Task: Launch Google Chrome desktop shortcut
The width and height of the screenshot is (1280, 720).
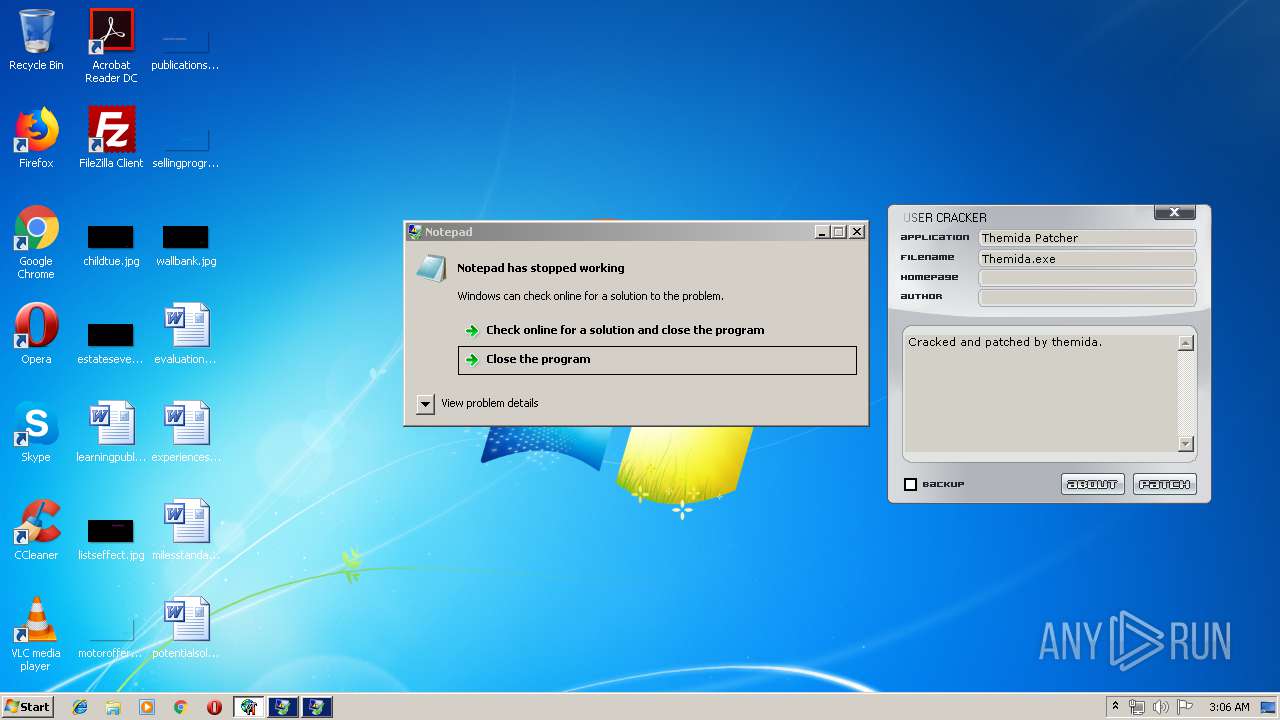Action: click(x=36, y=242)
